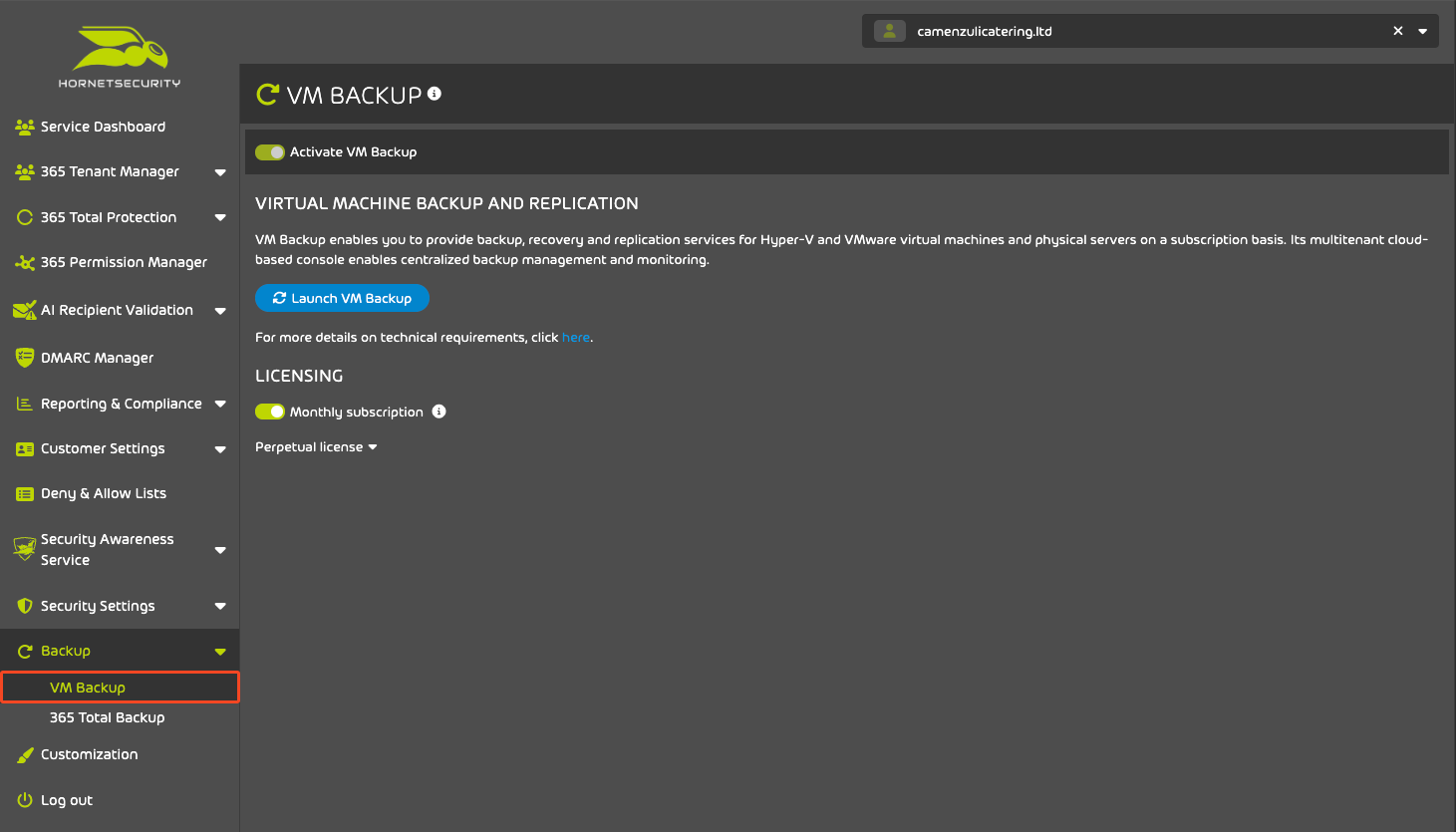Click the user avatar icon in tenant selector

click(x=889, y=31)
